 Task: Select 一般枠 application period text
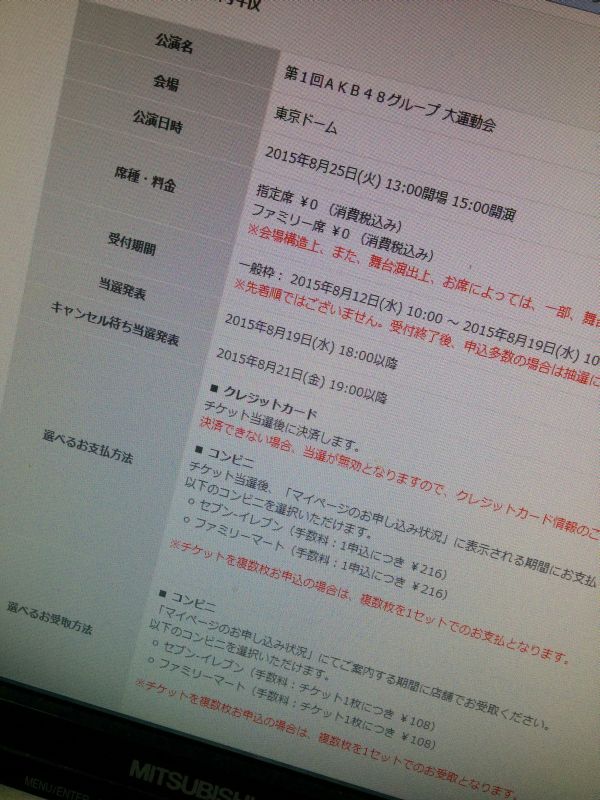(418, 313)
